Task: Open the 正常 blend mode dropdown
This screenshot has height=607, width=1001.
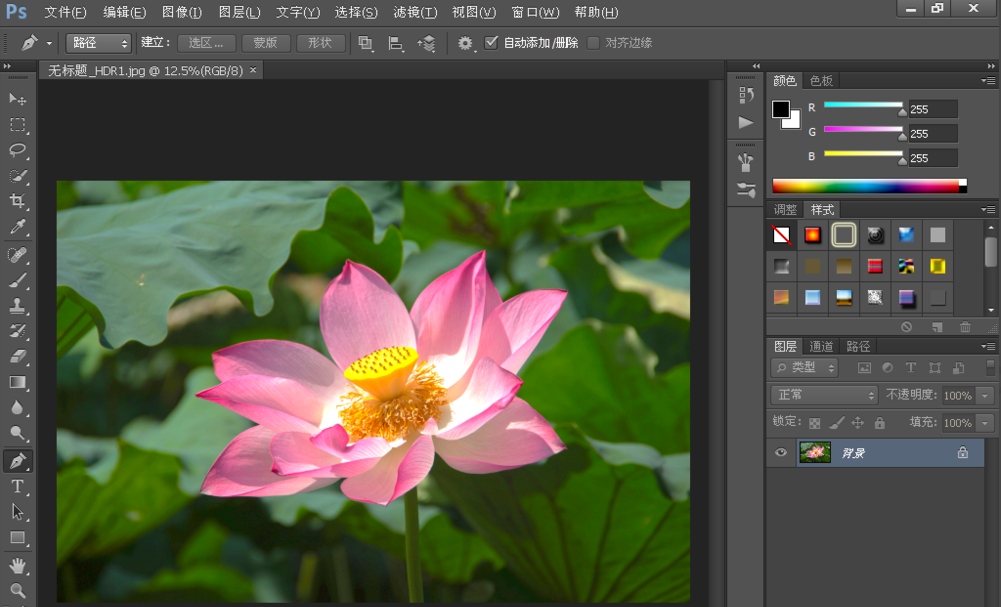Action: [x=824, y=395]
